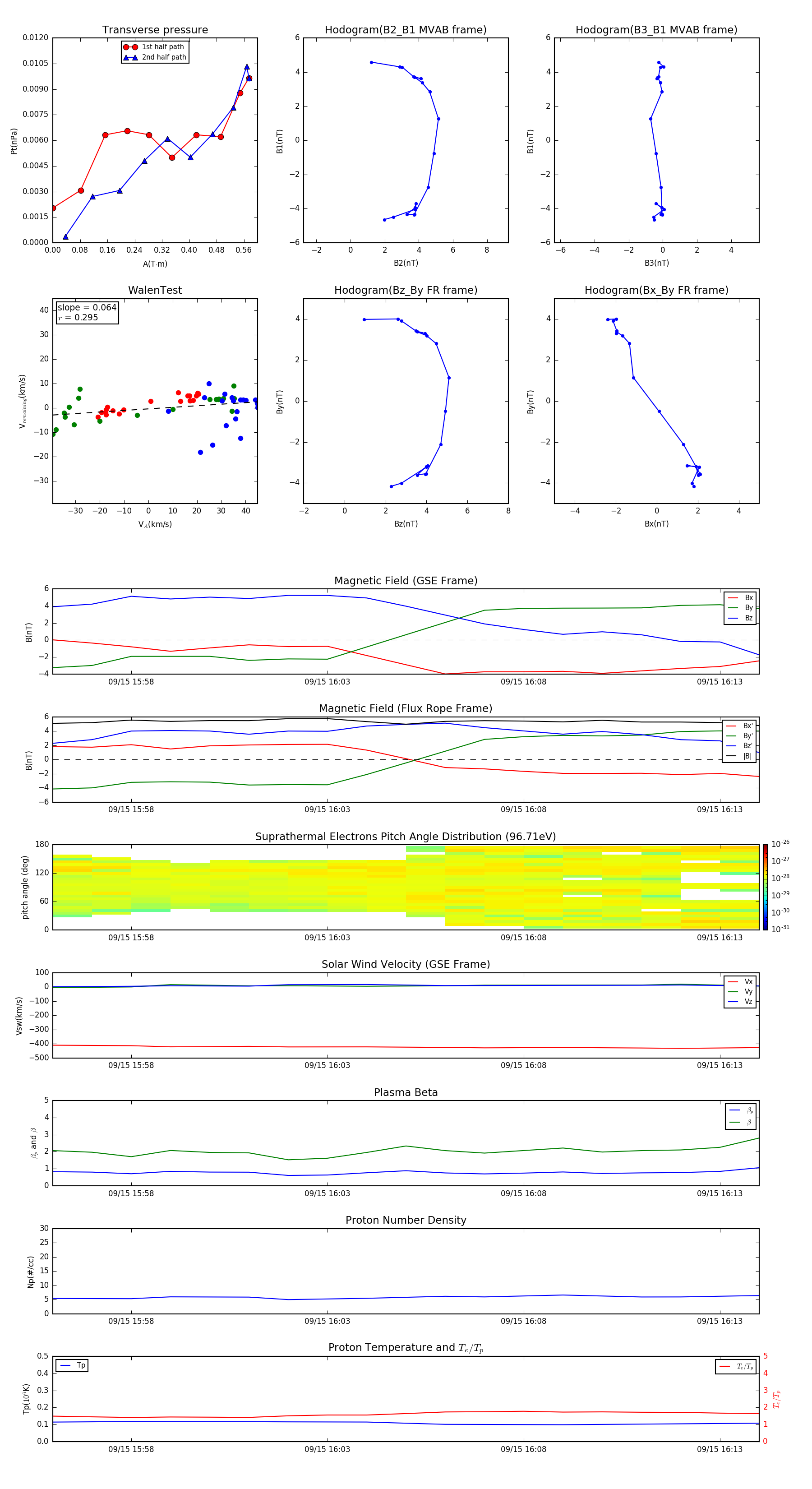Click the 'Vx' legend entry in velocity plot

pos(740,981)
